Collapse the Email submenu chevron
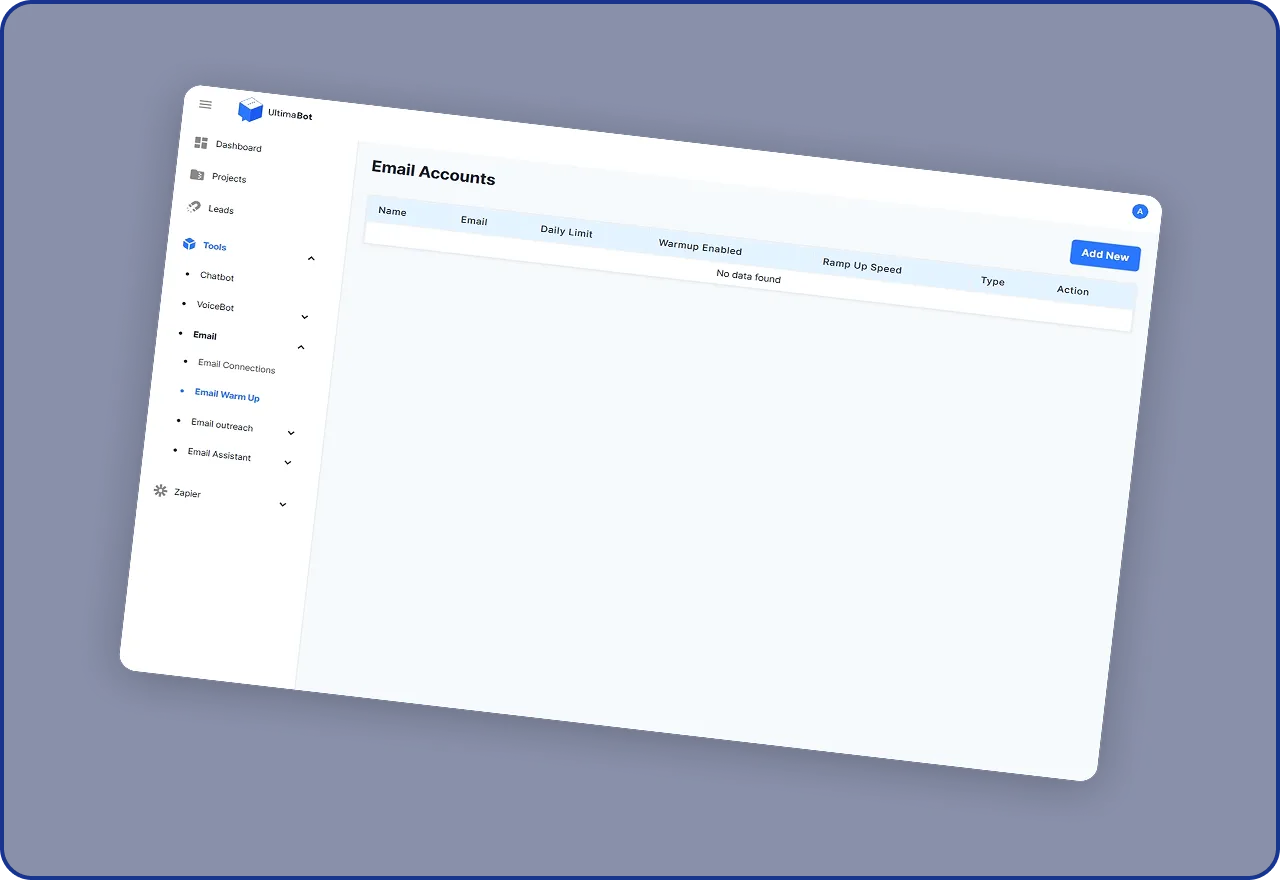This screenshot has height=880, width=1280. [301, 348]
